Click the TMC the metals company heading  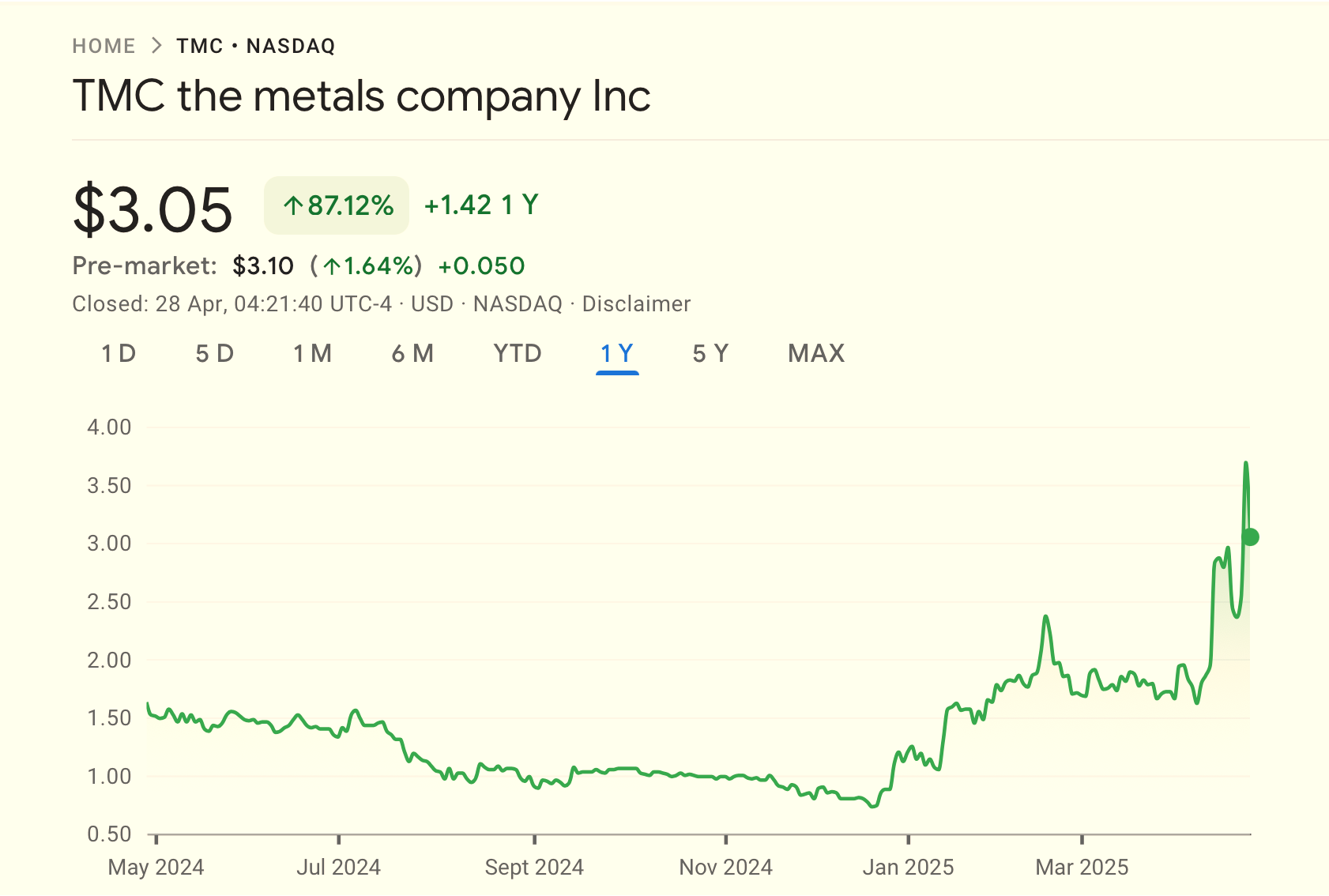(x=361, y=96)
